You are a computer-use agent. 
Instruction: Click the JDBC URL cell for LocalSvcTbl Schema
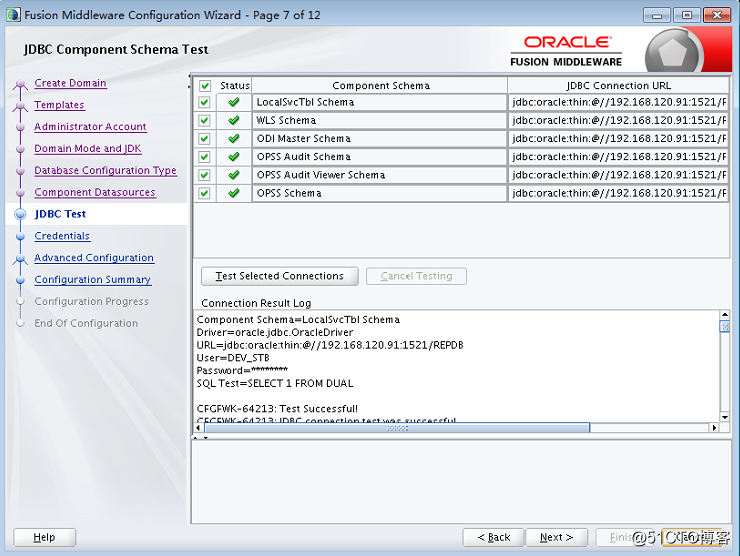tap(618, 102)
